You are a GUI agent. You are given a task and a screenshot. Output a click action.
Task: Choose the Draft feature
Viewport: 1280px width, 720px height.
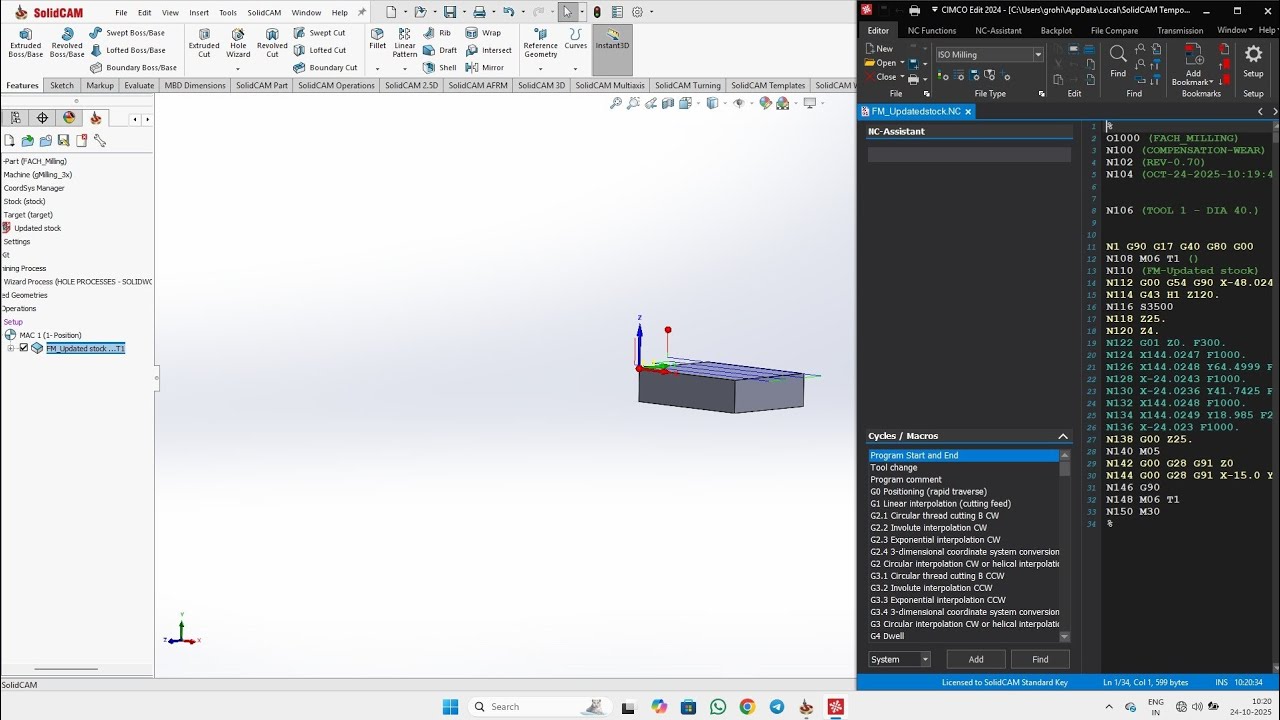[440, 50]
